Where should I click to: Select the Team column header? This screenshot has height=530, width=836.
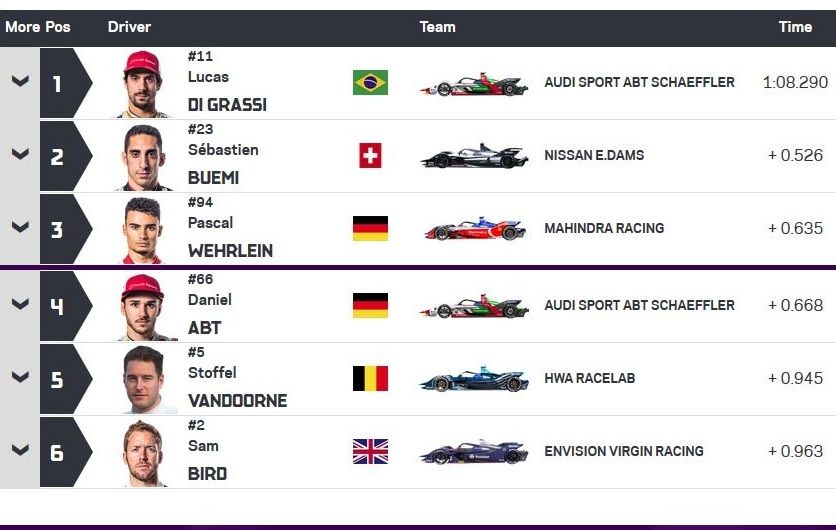click(437, 27)
